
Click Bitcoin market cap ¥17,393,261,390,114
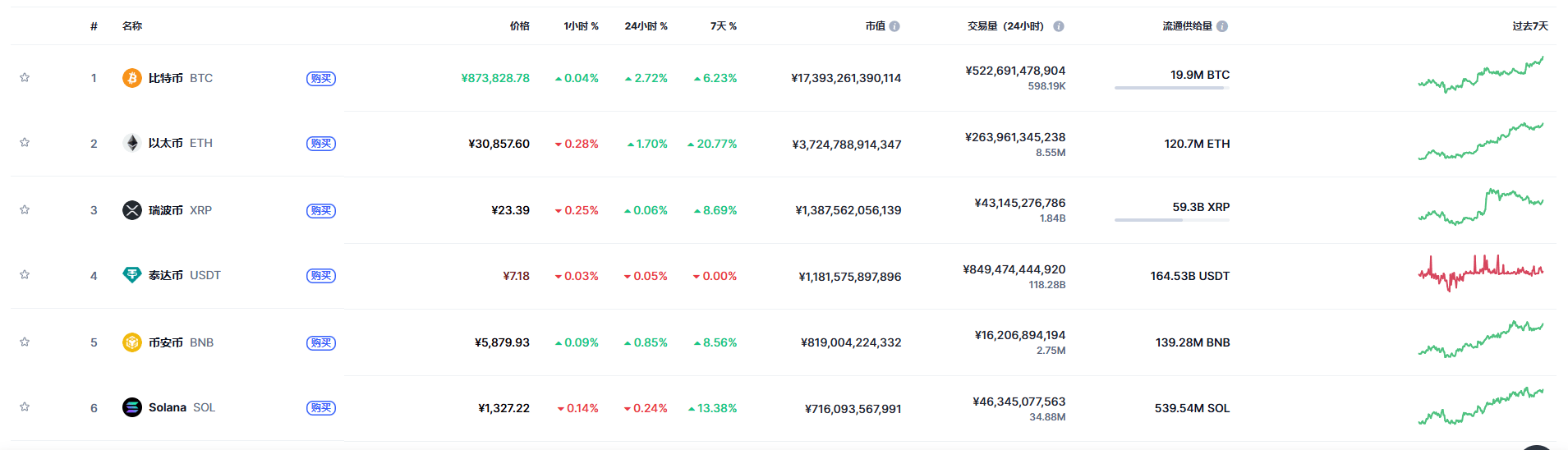point(846,78)
